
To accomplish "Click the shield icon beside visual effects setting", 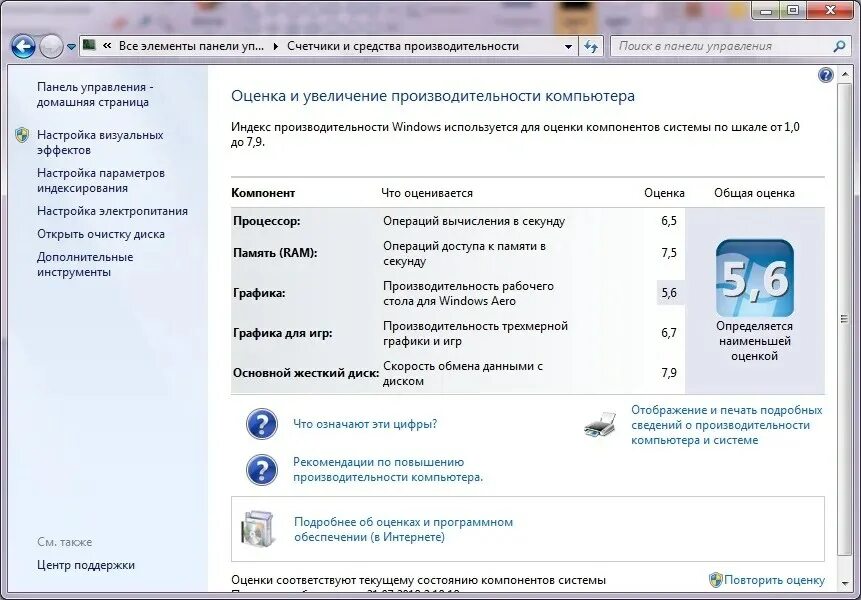I will (x=22, y=135).
